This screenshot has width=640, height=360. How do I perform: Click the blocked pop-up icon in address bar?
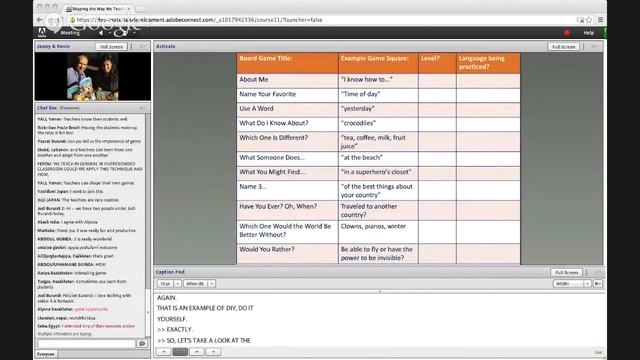point(580,20)
